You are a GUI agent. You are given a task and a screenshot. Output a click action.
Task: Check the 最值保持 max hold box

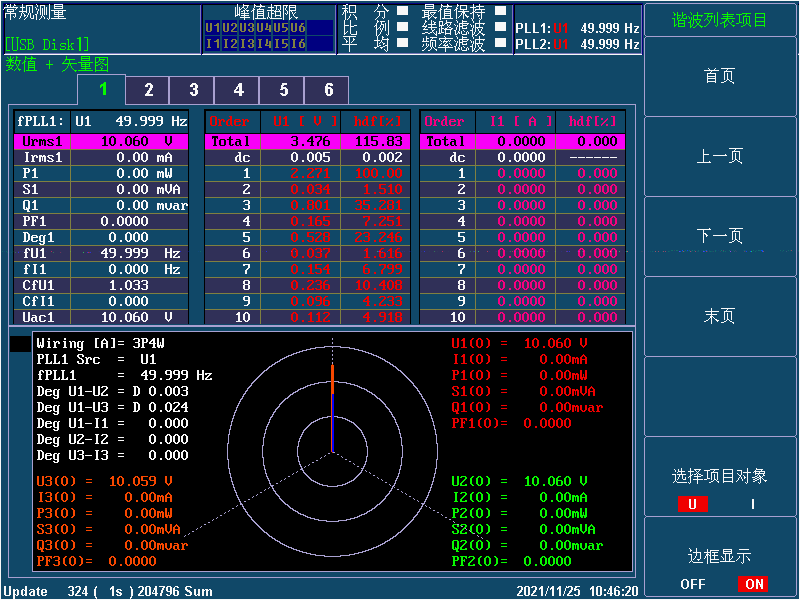click(500, 12)
